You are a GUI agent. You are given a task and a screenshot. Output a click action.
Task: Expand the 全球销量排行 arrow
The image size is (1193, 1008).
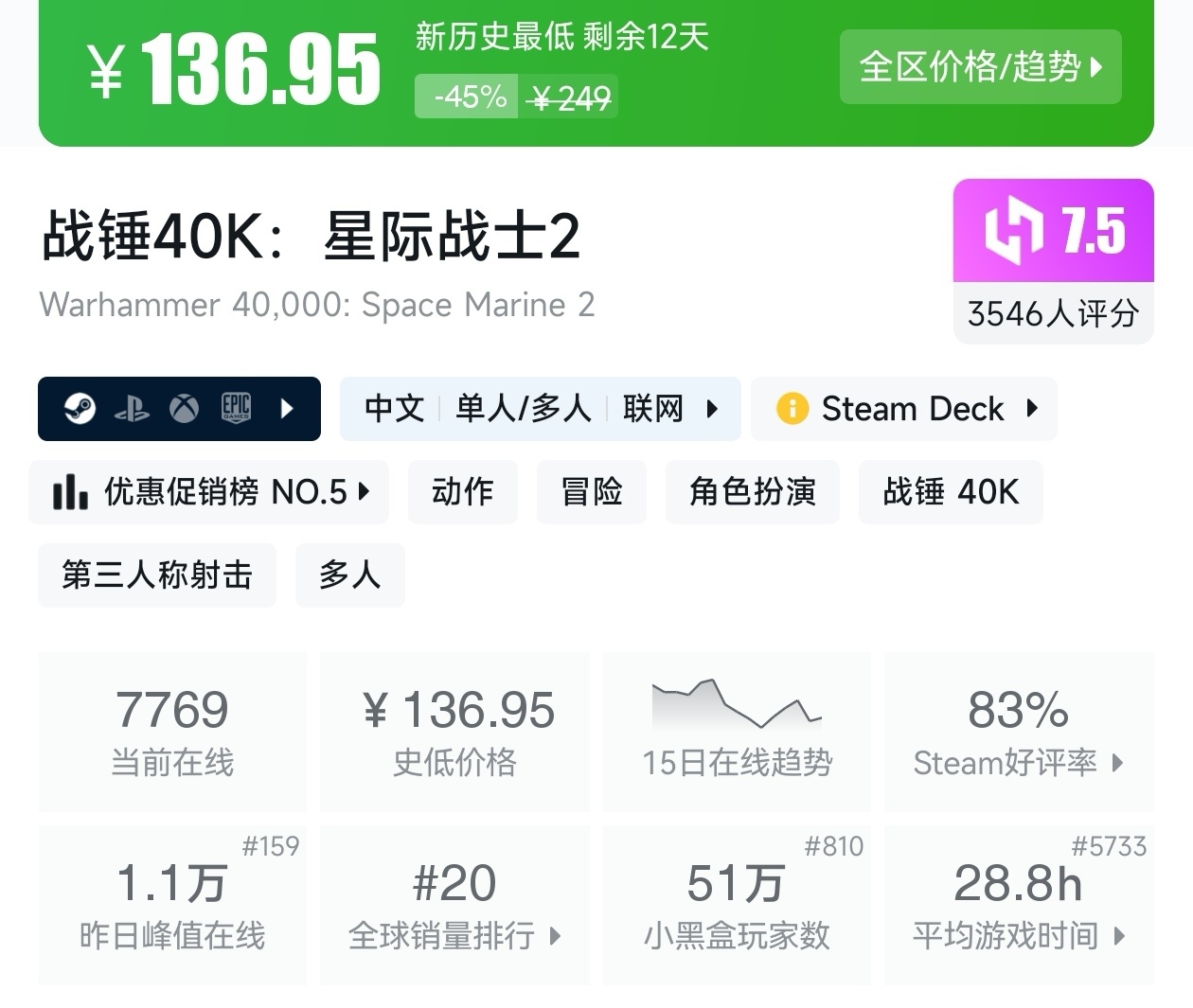555,936
